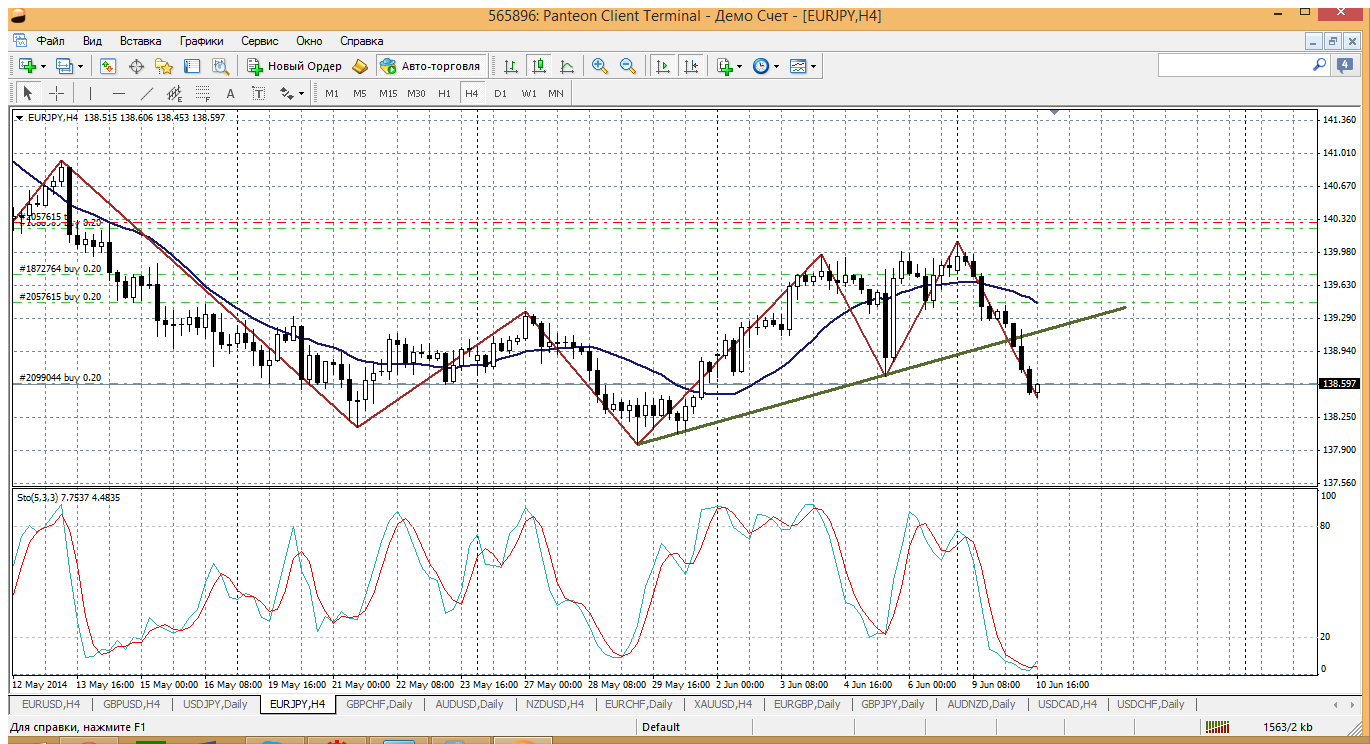
Task: Zoom in on the chart
Action: click(600, 66)
